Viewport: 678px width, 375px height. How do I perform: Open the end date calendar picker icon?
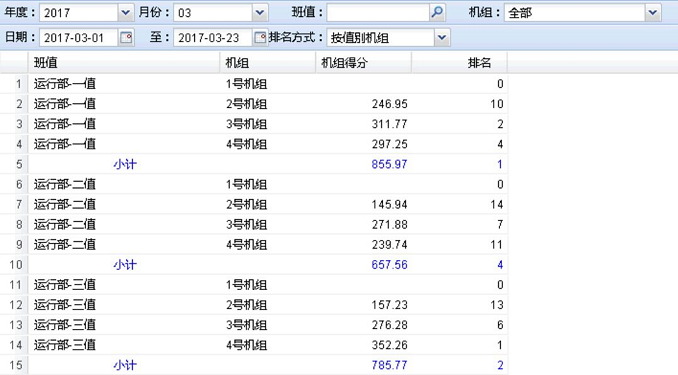(x=260, y=38)
